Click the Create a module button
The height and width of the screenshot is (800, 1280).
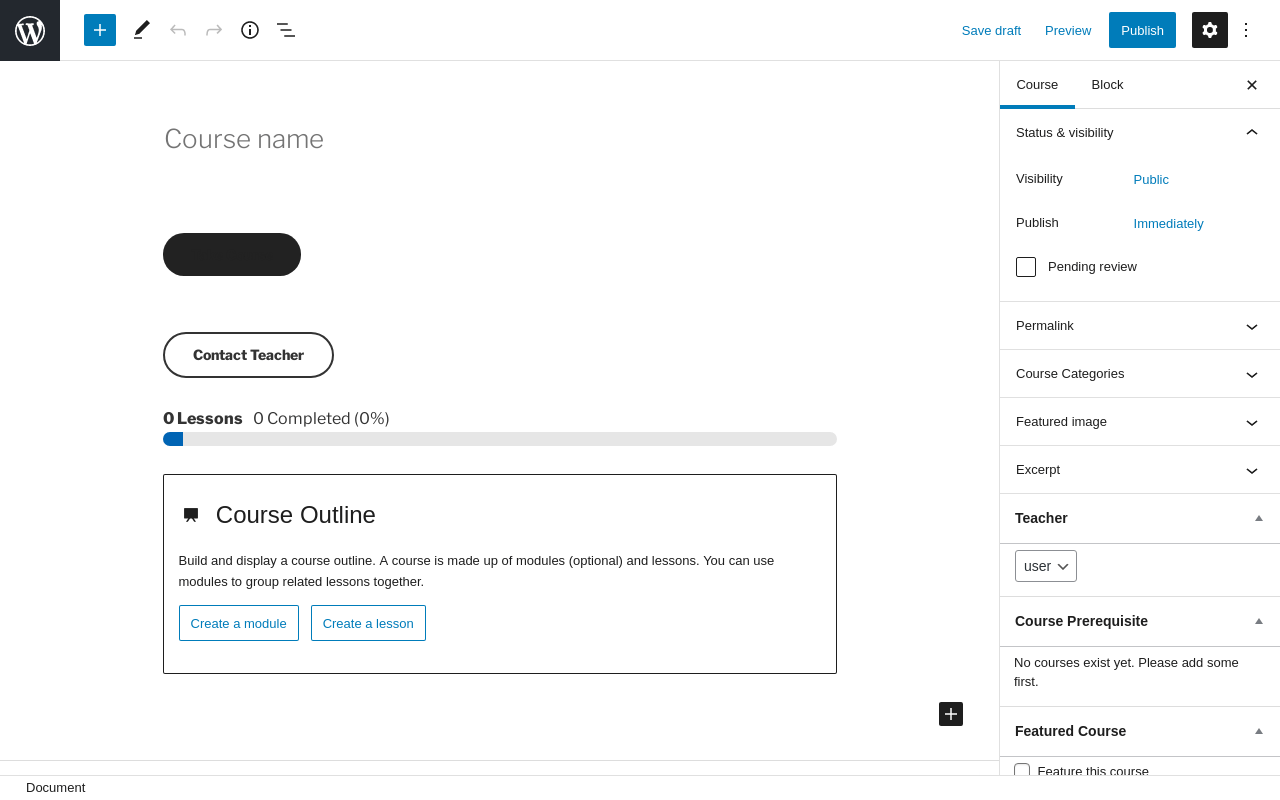pos(239,623)
